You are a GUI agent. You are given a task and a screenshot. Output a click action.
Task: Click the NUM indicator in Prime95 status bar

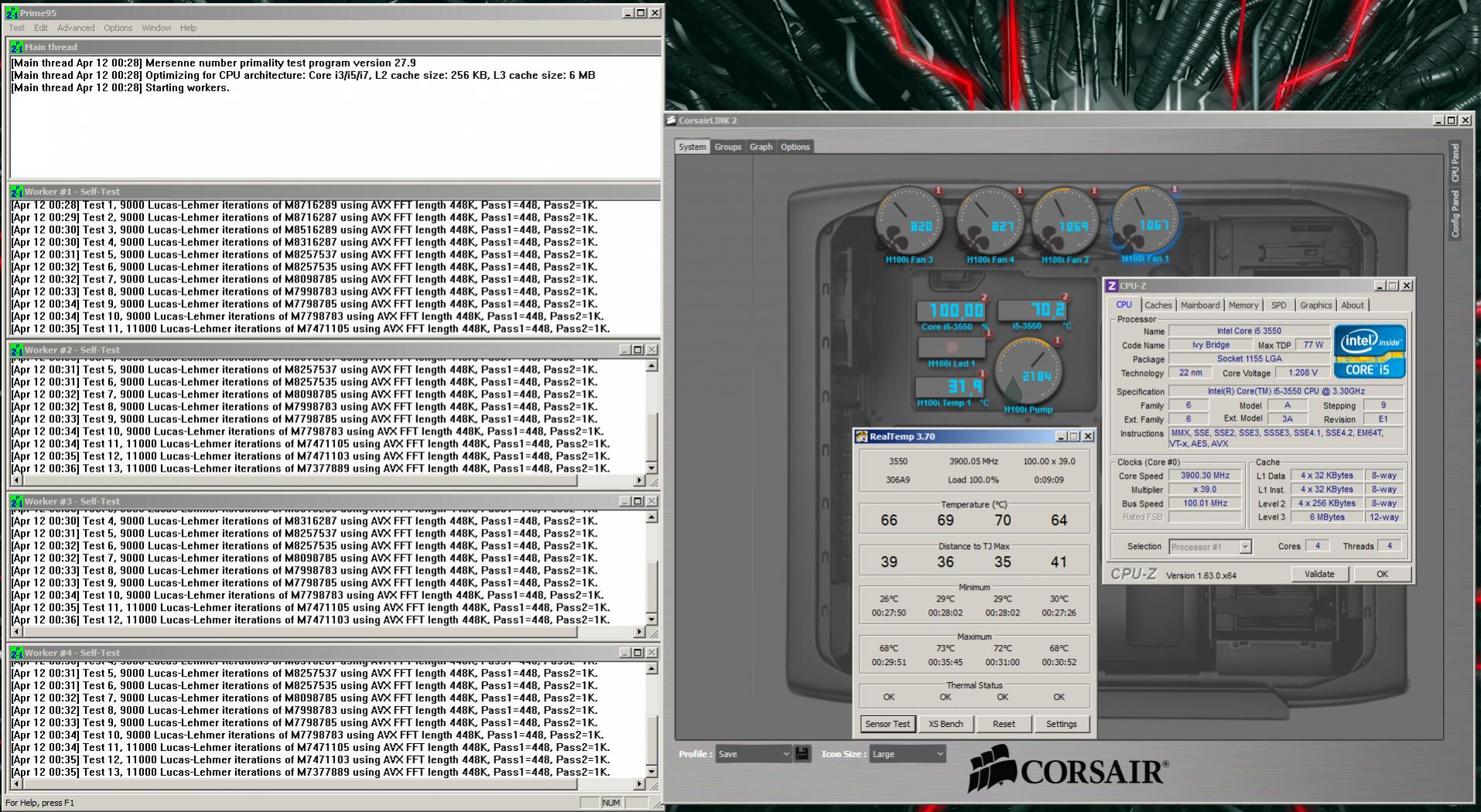coord(611,803)
